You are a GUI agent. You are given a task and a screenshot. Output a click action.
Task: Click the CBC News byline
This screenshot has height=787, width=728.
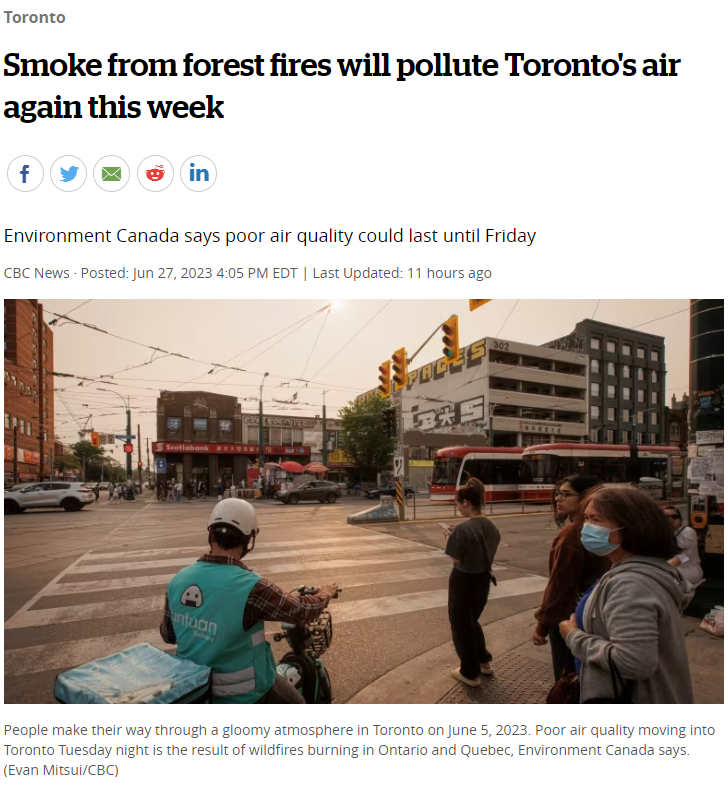tap(37, 273)
